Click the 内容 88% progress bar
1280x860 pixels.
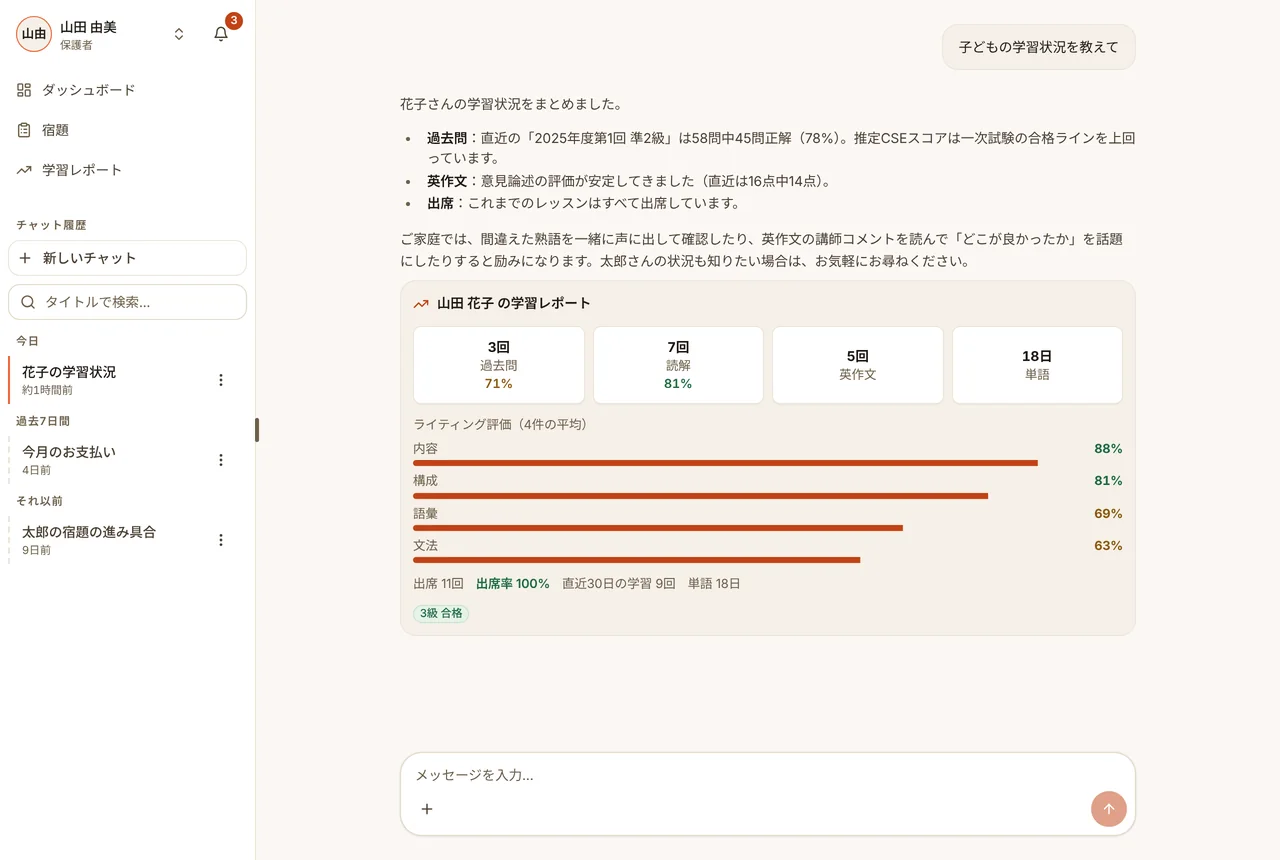pyautogui.click(x=768, y=463)
